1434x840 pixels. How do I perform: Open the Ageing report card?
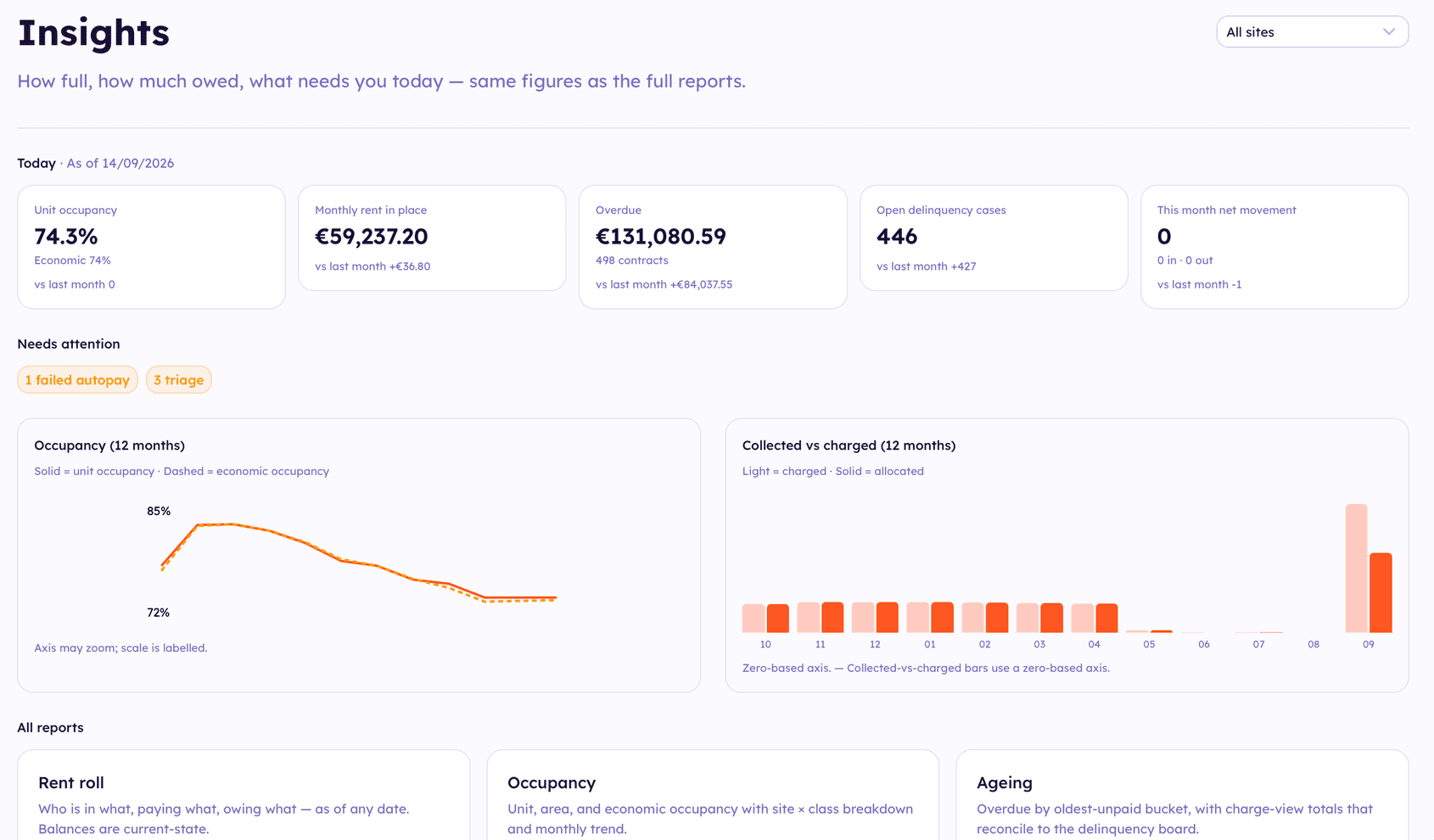coord(1182,795)
